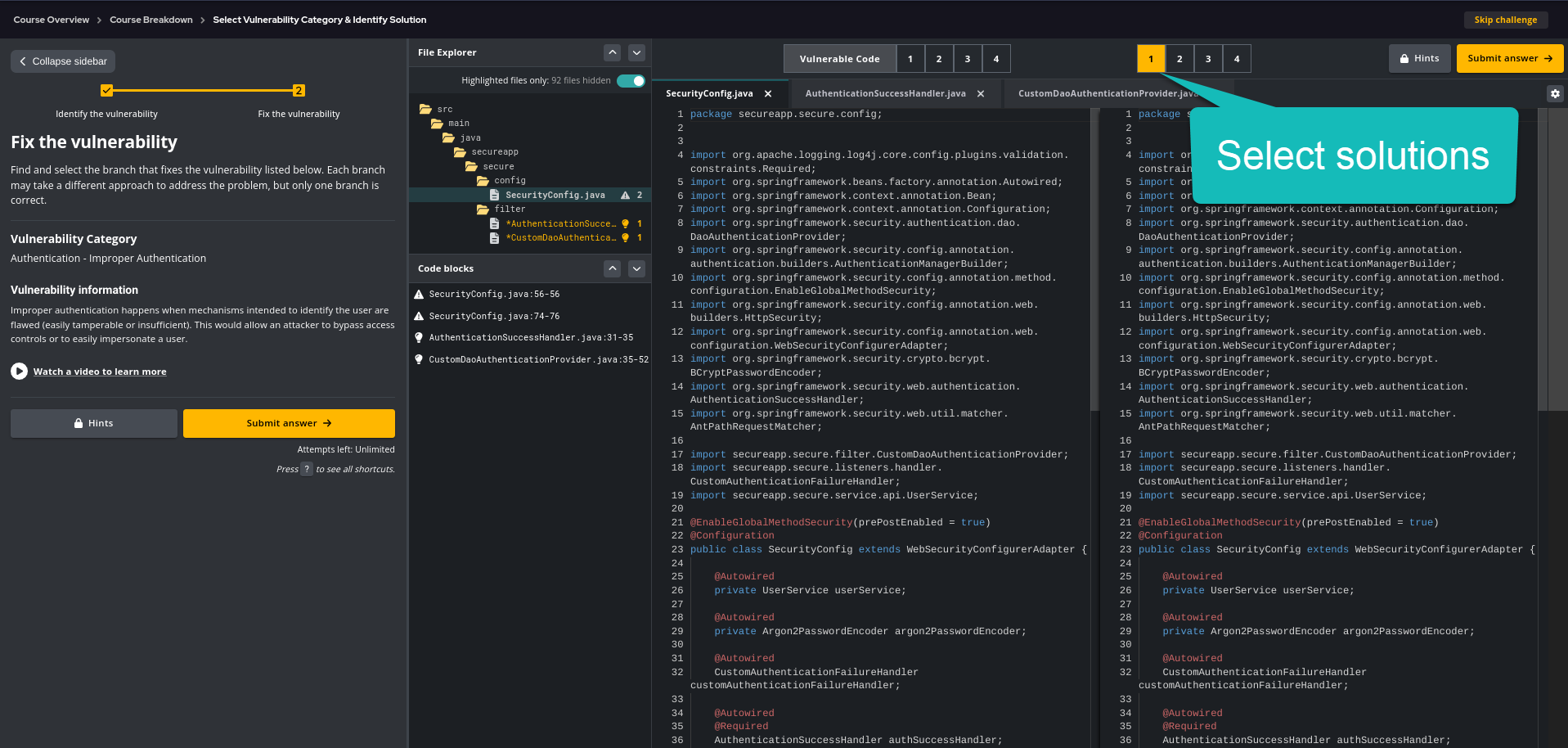
Task: Open editor settings gear icon
Action: pos(1555,94)
